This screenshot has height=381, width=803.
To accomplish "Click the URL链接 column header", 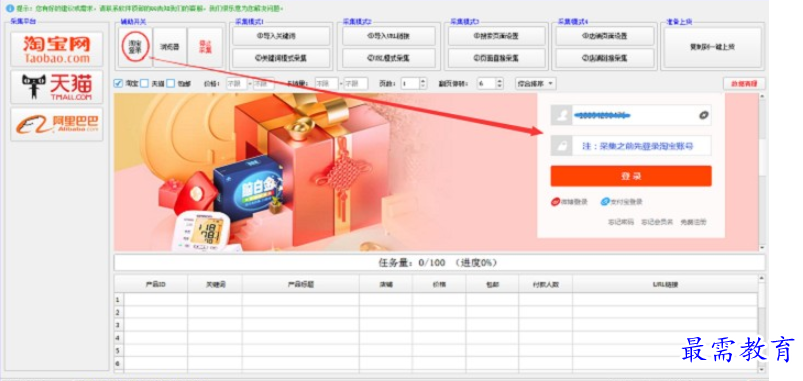I will click(x=665, y=285).
